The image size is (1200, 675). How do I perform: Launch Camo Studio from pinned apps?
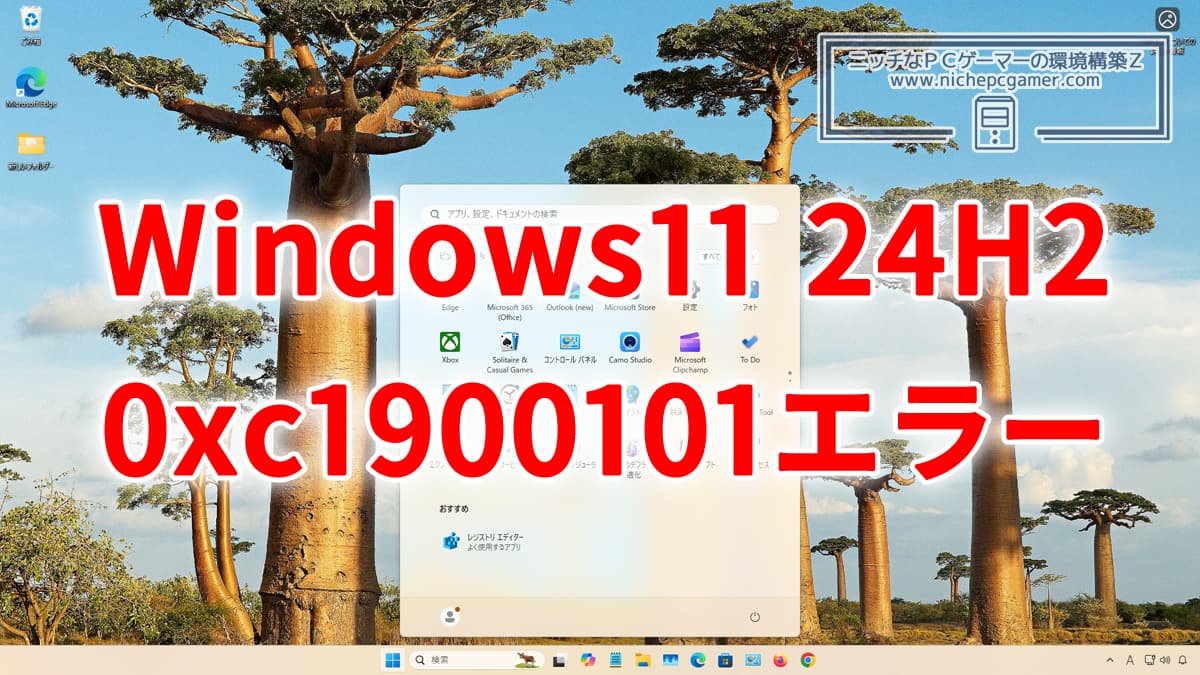[x=630, y=347]
